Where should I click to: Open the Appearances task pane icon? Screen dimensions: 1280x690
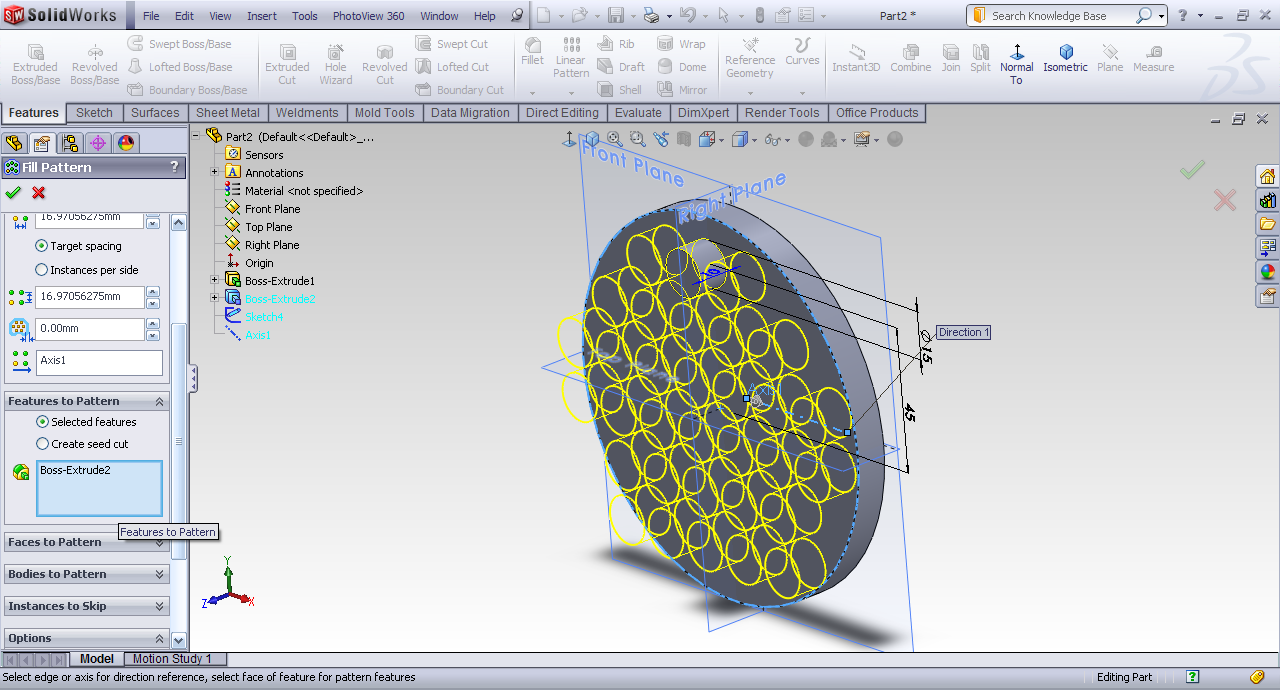pyautogui.click(x=1268, y=271)
